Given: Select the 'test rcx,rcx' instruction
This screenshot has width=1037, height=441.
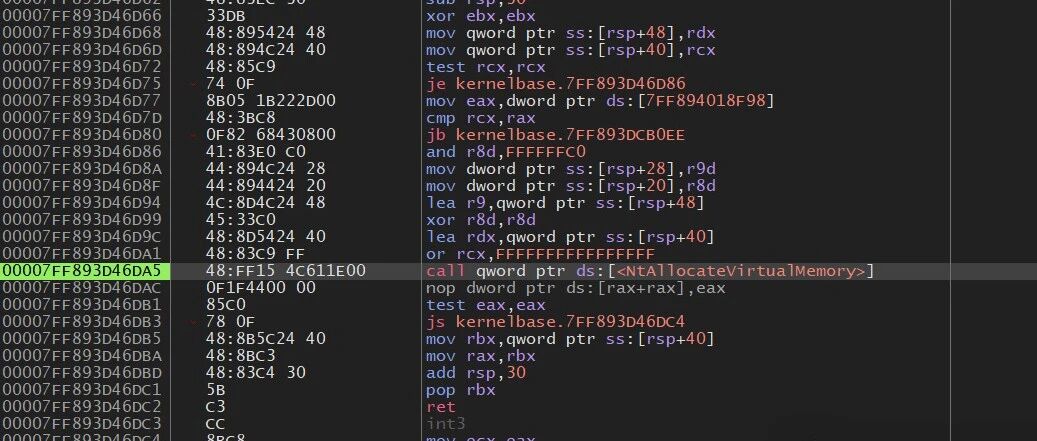Looking at the screenshot, I should pyautogui.click(x=485, y=67).
